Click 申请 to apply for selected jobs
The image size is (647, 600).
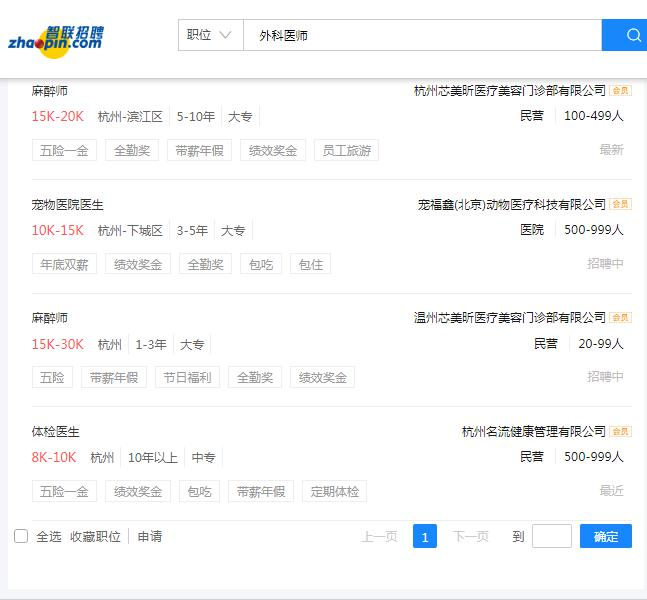click(150, 537)
